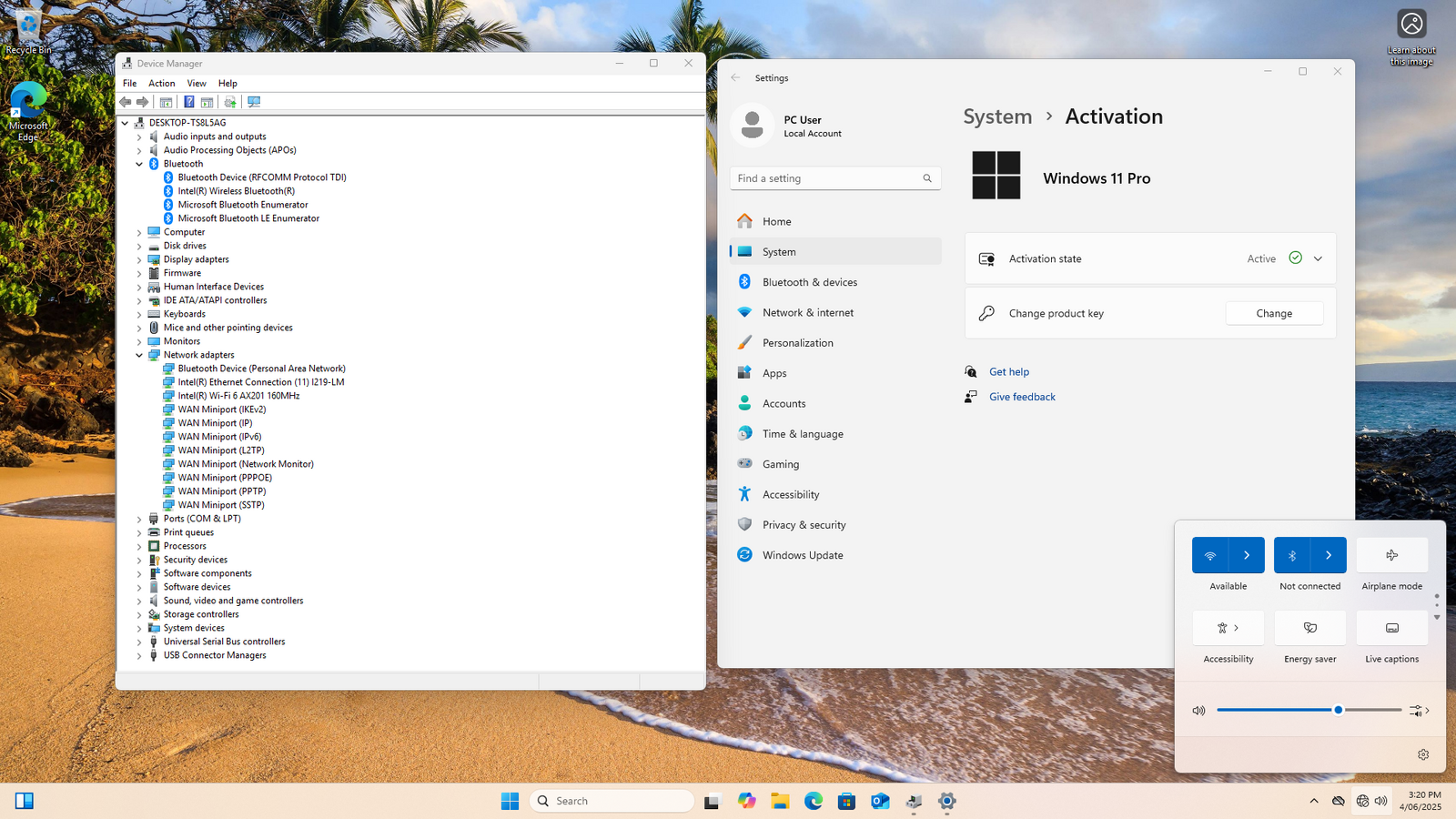Click Learn about this image desktop icon

click(1411, 38)
